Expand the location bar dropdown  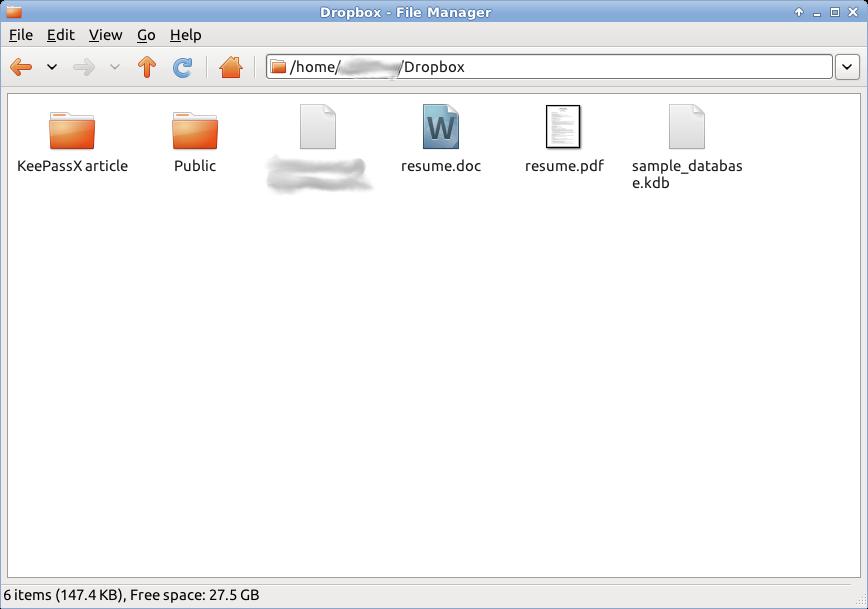click(x=847, y=67)
